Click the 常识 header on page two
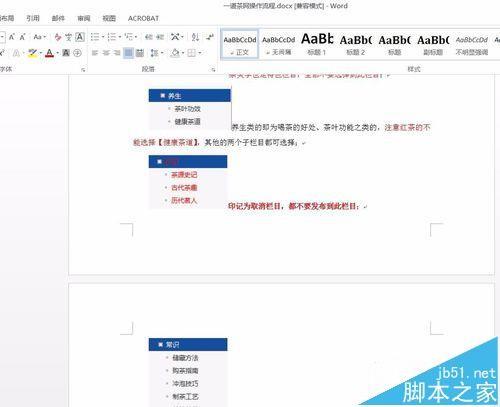The image size is (500, 407). click(188, 345)
